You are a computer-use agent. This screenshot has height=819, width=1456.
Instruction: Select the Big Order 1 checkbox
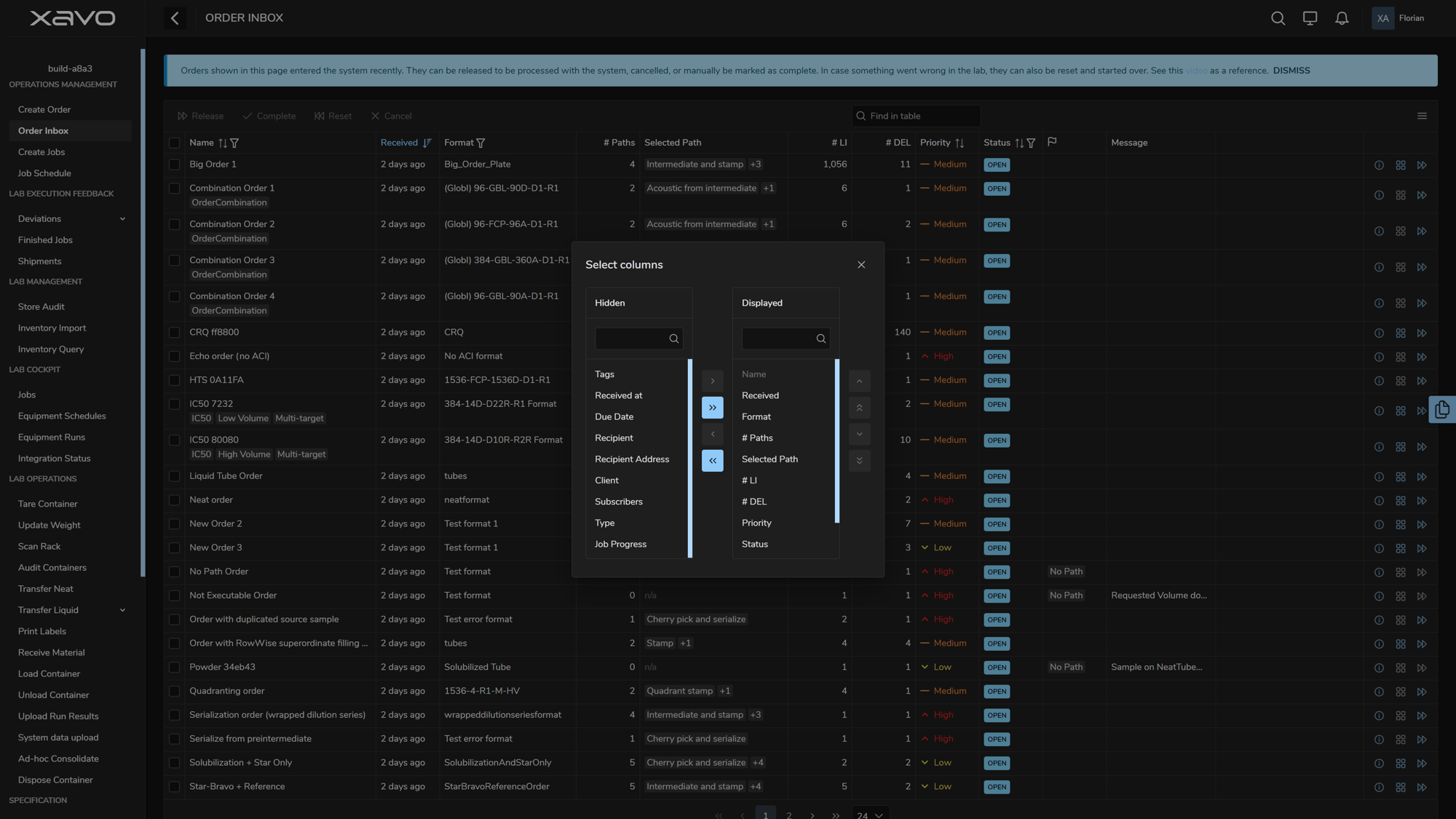point(175,165)
